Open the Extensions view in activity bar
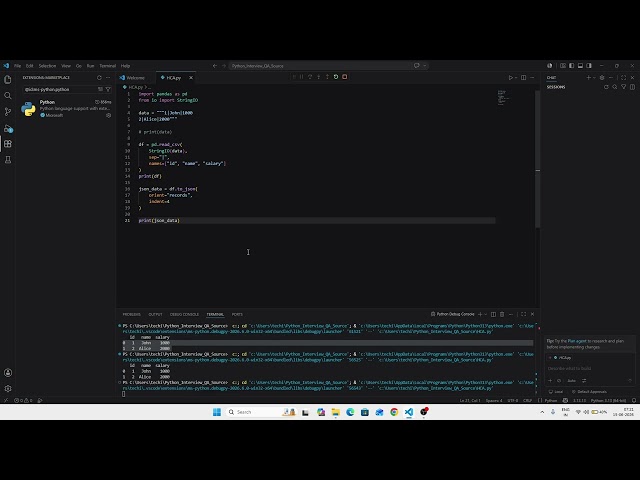 click(x=8, y=144)
